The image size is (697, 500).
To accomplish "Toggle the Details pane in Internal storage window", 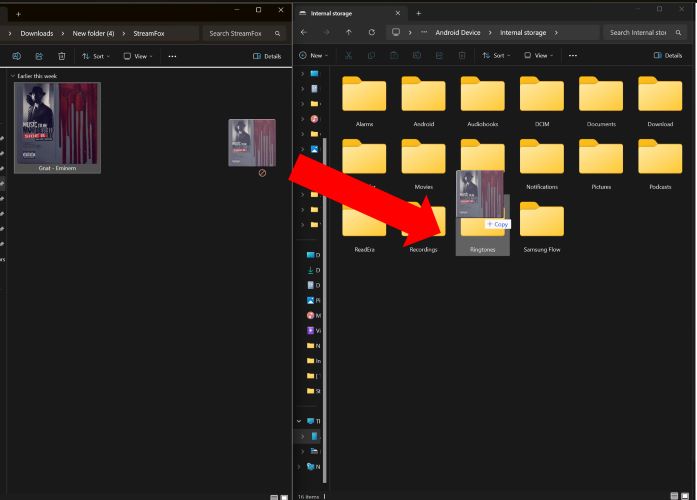I will tap(667, 55).
